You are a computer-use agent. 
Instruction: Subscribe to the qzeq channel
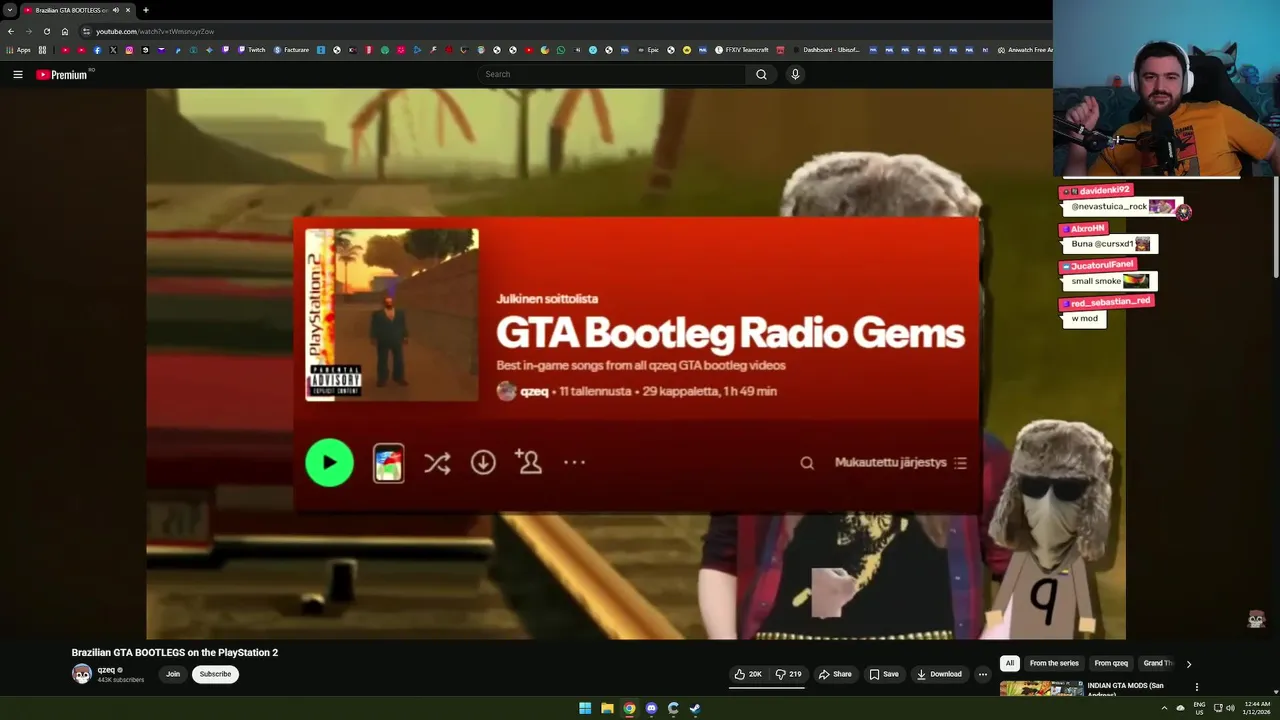point(215,674)
